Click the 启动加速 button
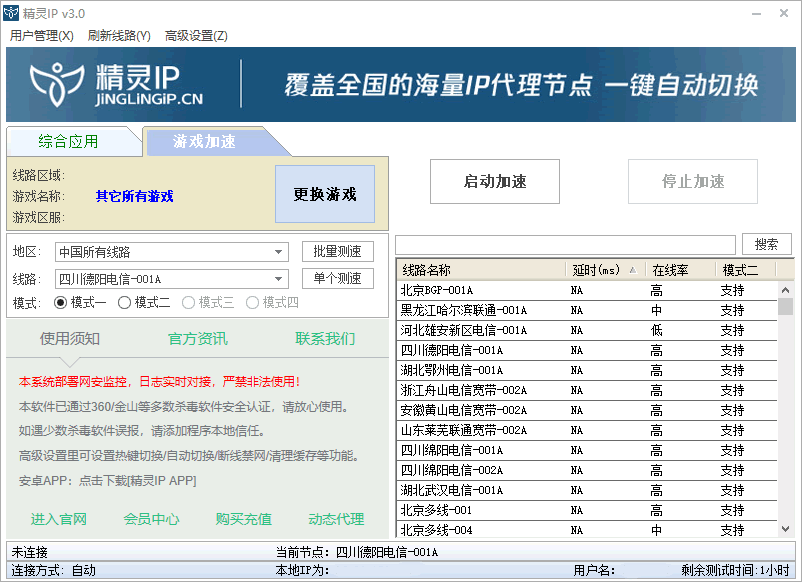Viewport: 802px width, 582px height. pos(494,181)
